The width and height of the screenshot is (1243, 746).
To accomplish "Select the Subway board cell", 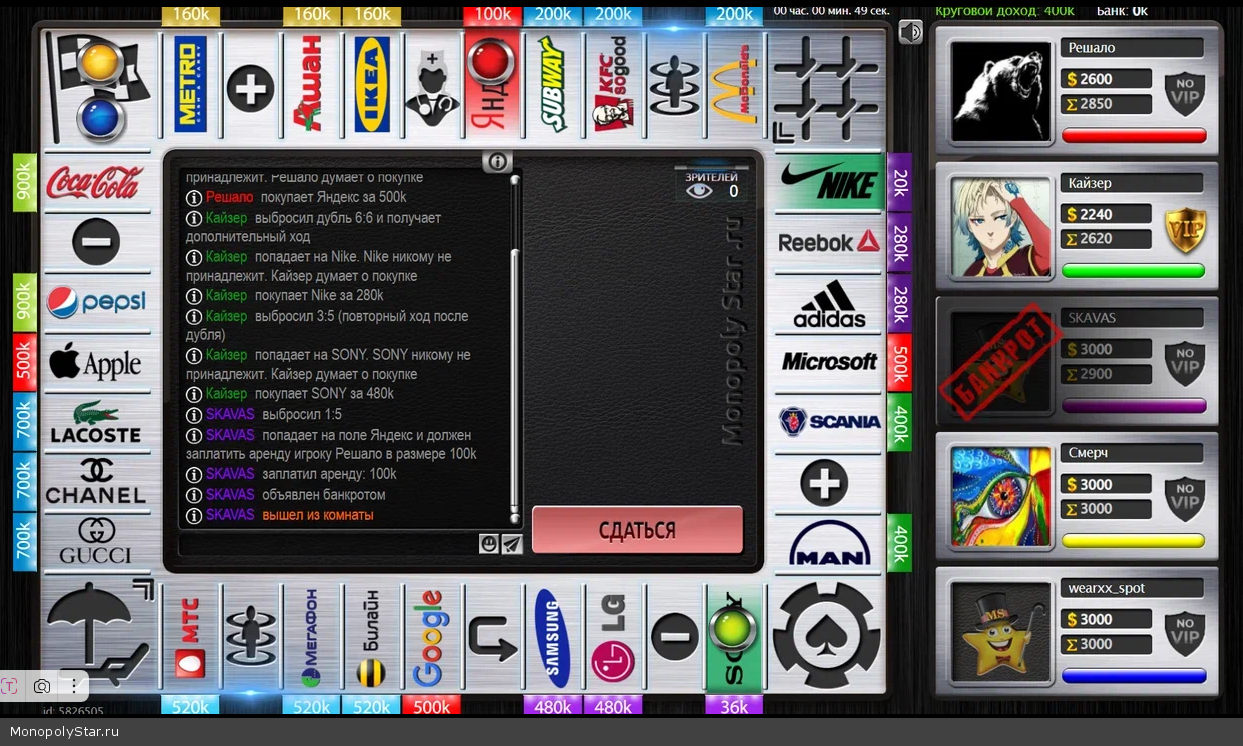I will [x=553, y=85].
